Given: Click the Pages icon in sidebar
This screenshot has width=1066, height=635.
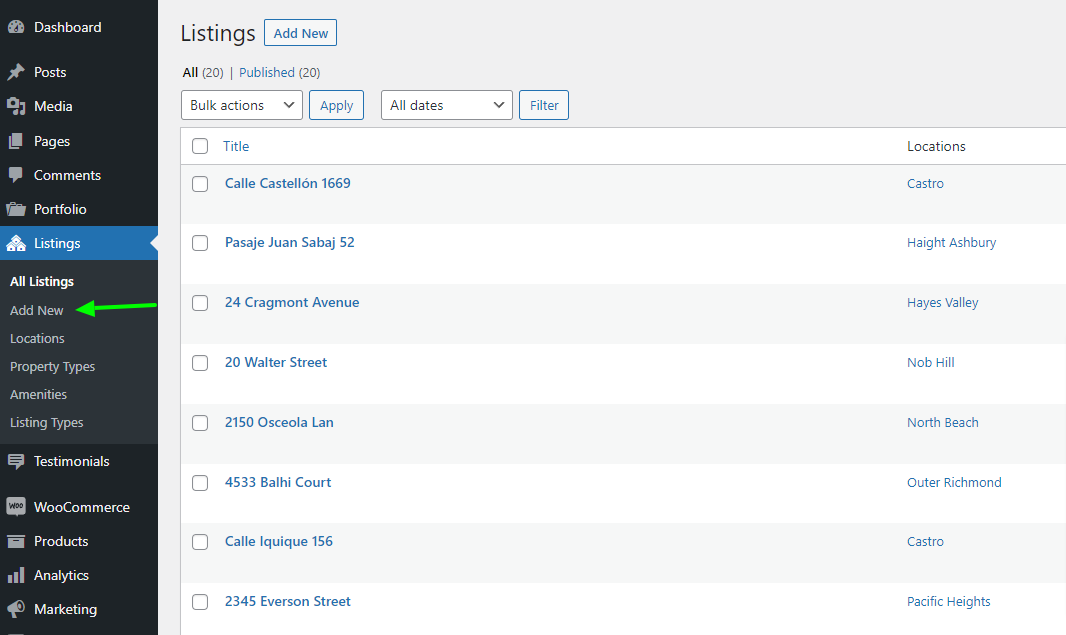Looking at the screenshot, I should (x=16, y=141).
